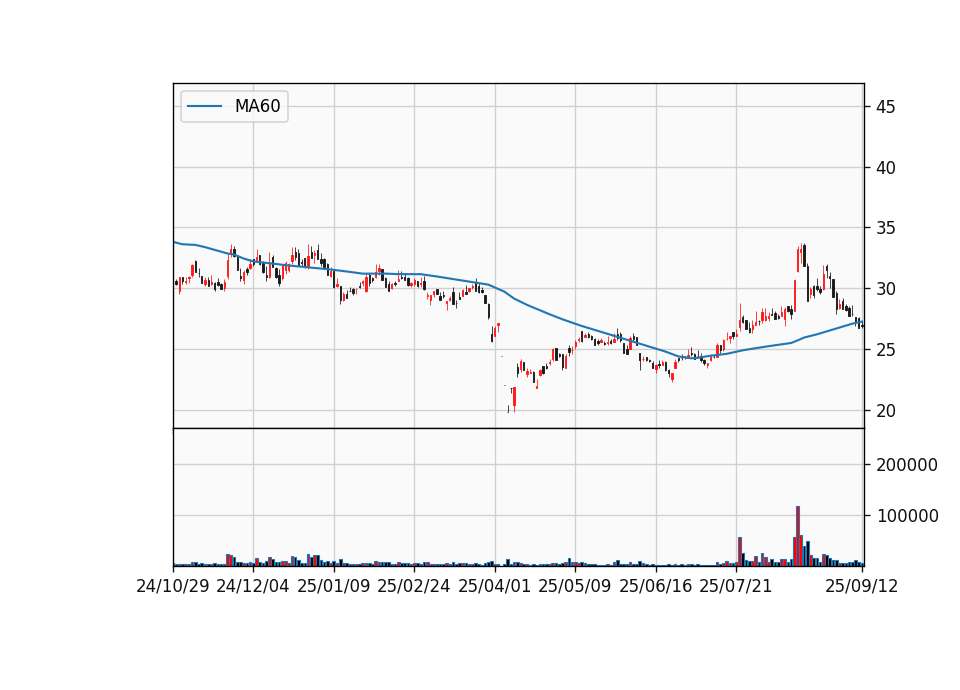Click the volume axis value 100000

point(907,516)
